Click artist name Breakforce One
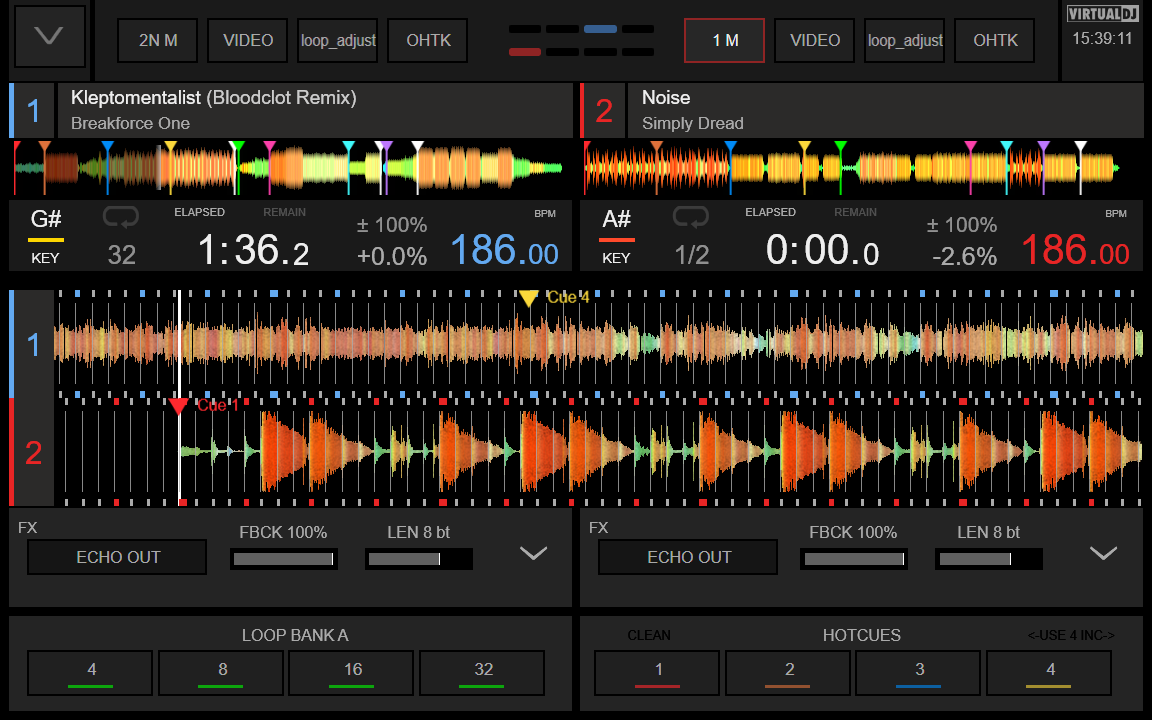 click(x=130, y=123)
